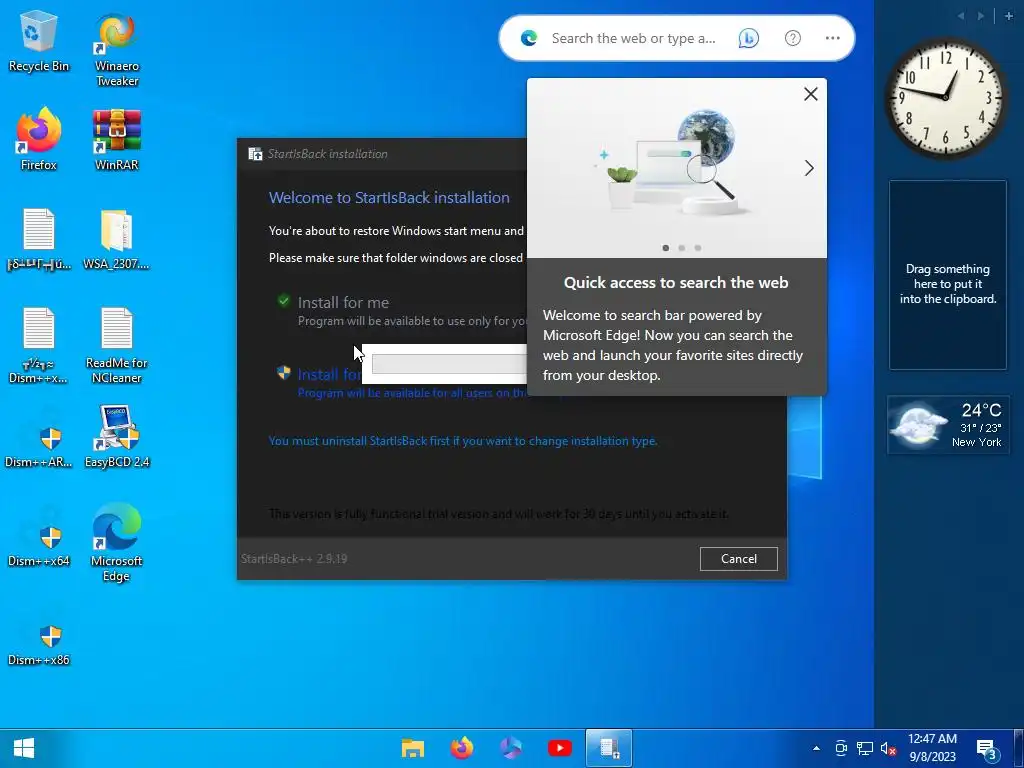1024x768 pixels.
Task: Open the three-dot menu in Edge search bar
Action: point(832,39)
